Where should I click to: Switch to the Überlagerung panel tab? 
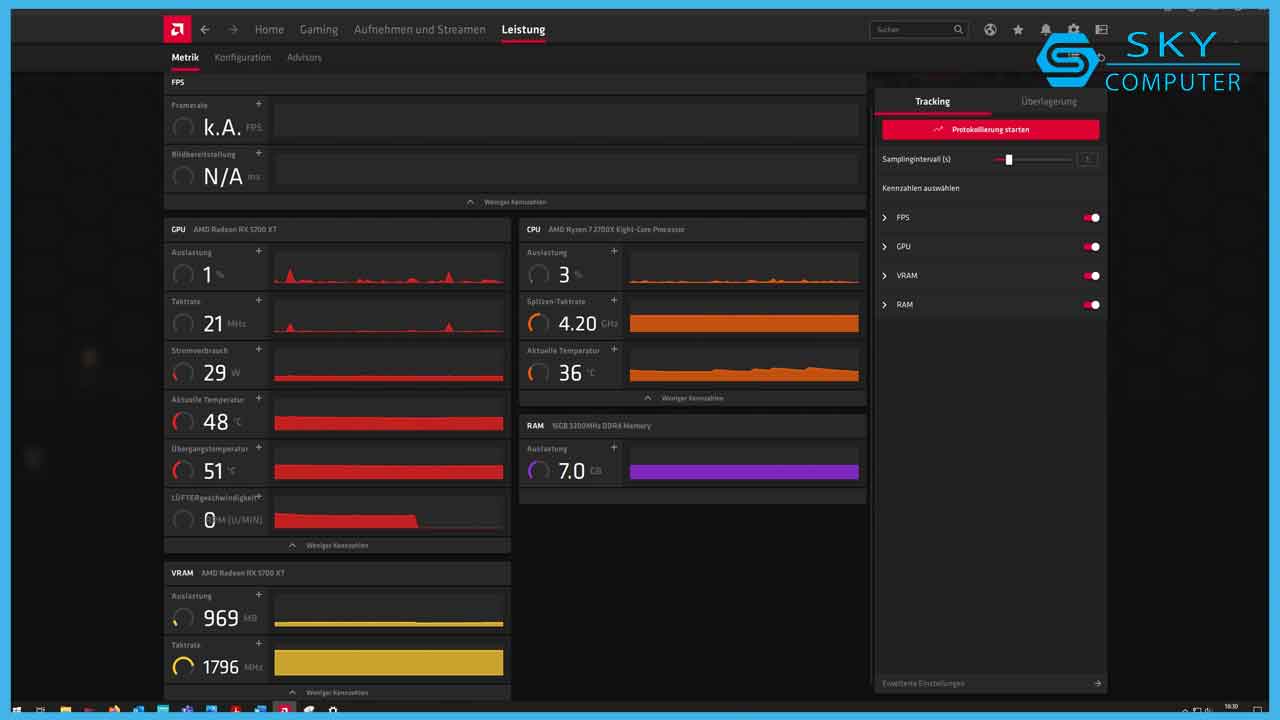click(x=1049, y=102)
